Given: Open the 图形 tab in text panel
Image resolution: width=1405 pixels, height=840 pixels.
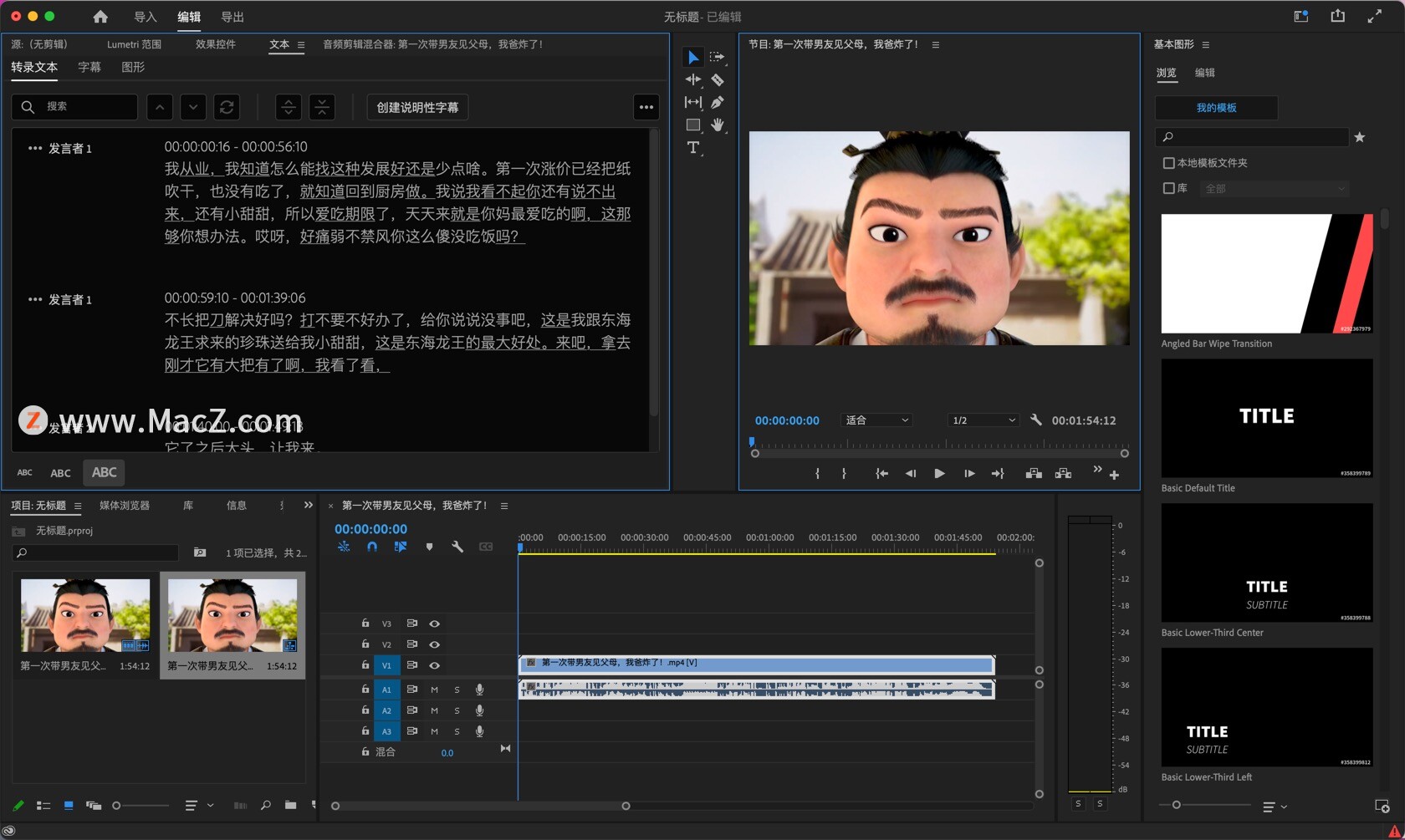Looking at the screenshot, I should (x=133, y=67).
